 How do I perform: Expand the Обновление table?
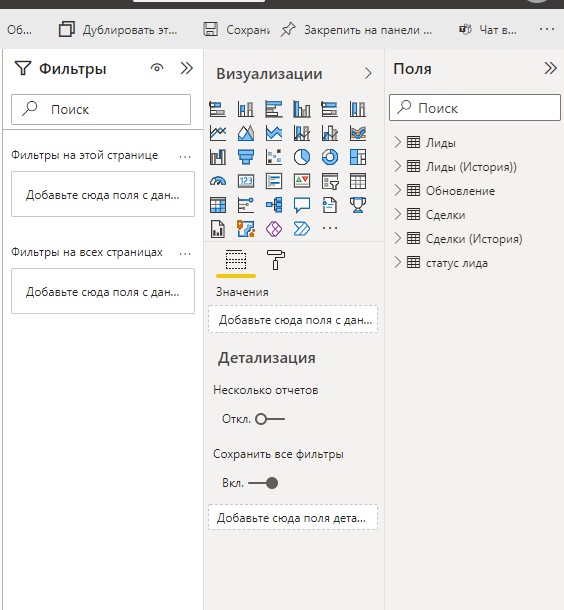tap(398, 190)
